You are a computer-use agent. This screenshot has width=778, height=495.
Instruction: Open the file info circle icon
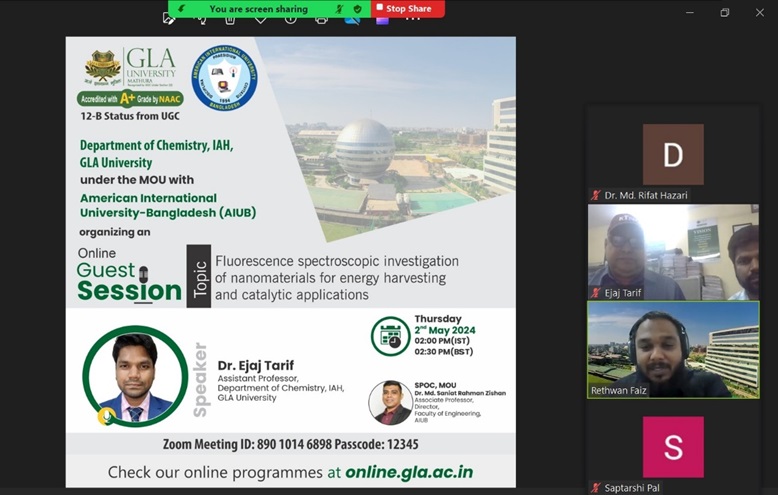point(290,18)
